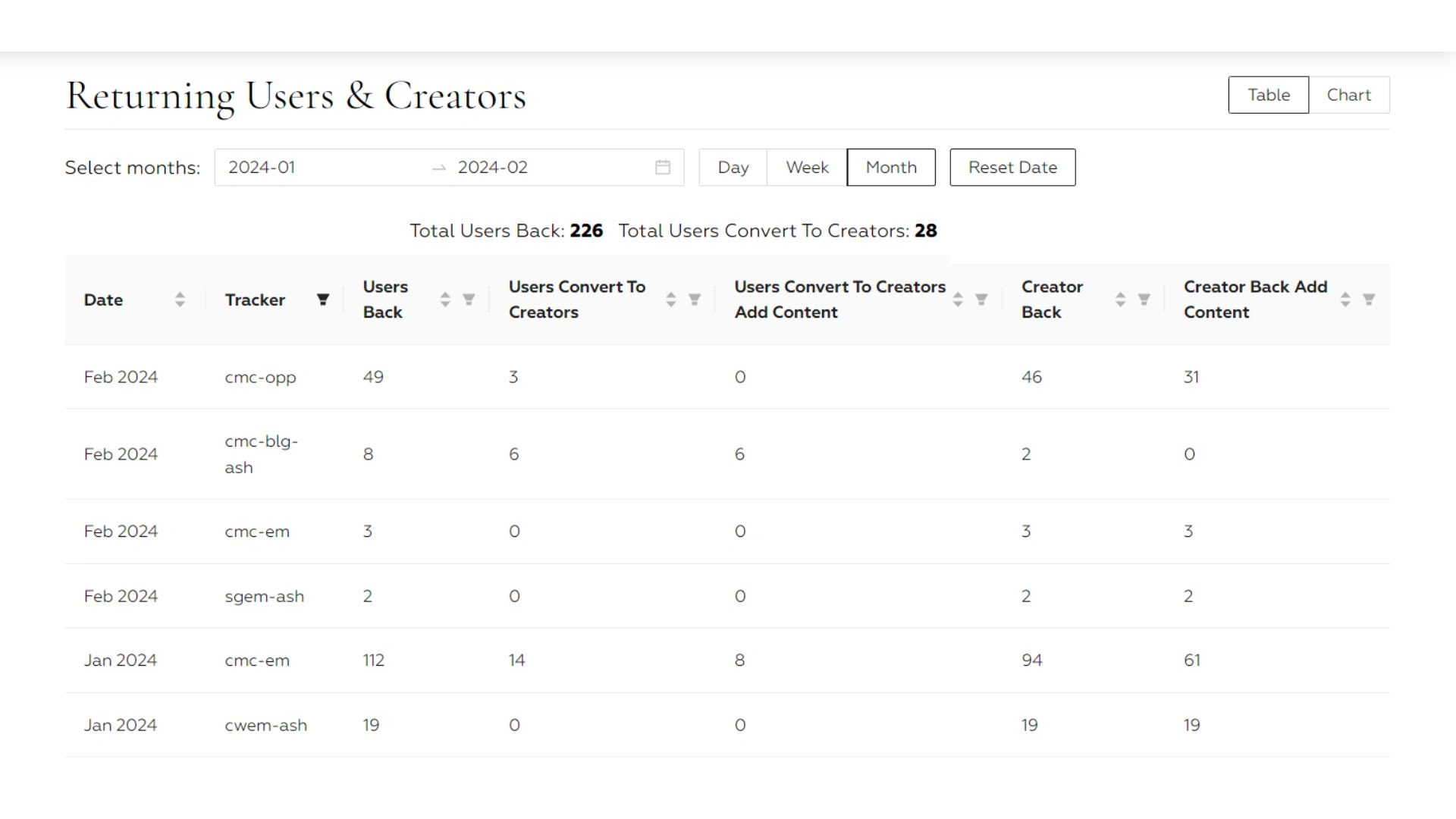The image size is (1456, 819).
Task: Switch to Chart view
Action: [1349, 95]
